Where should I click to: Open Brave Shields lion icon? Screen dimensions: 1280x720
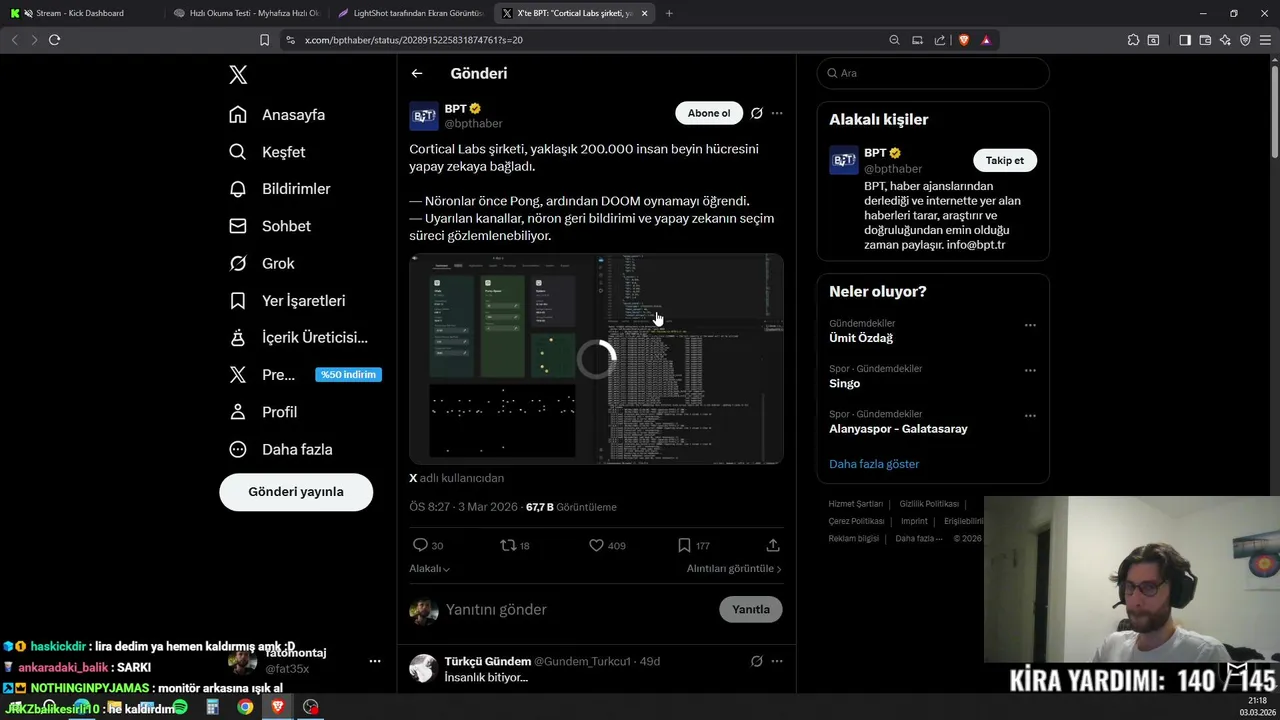pyautogui.click(x=964, y=40)
